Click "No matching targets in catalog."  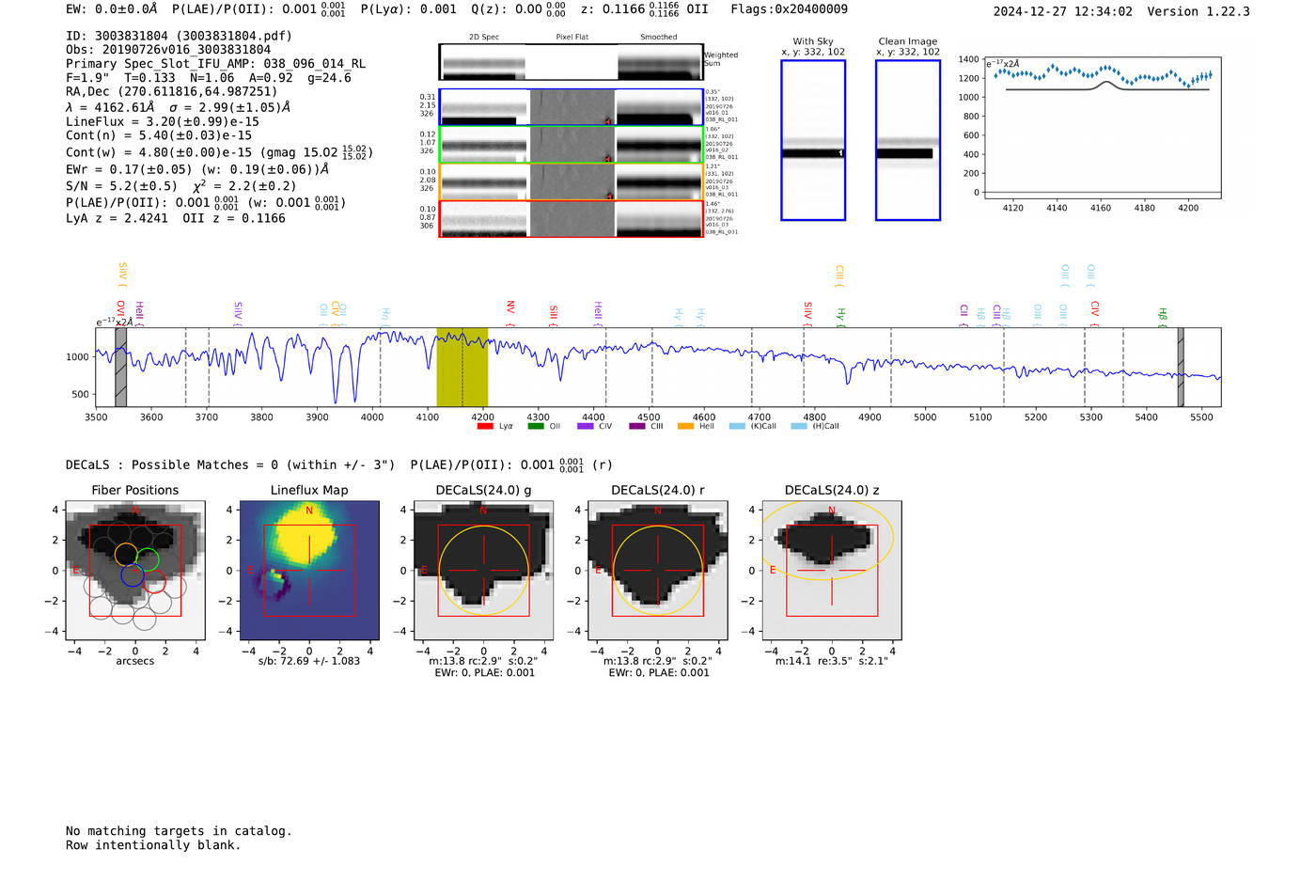[x=179, y=831]
